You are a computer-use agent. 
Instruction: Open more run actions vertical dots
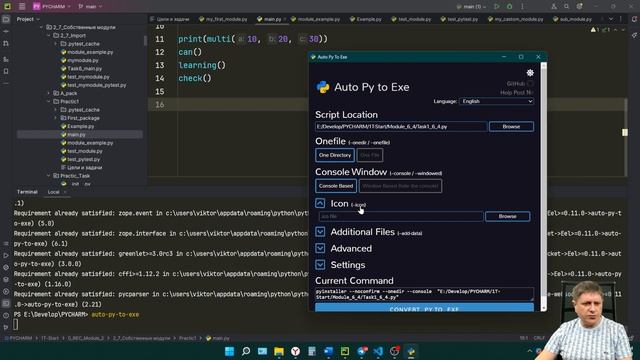click(x=522, y=7)
